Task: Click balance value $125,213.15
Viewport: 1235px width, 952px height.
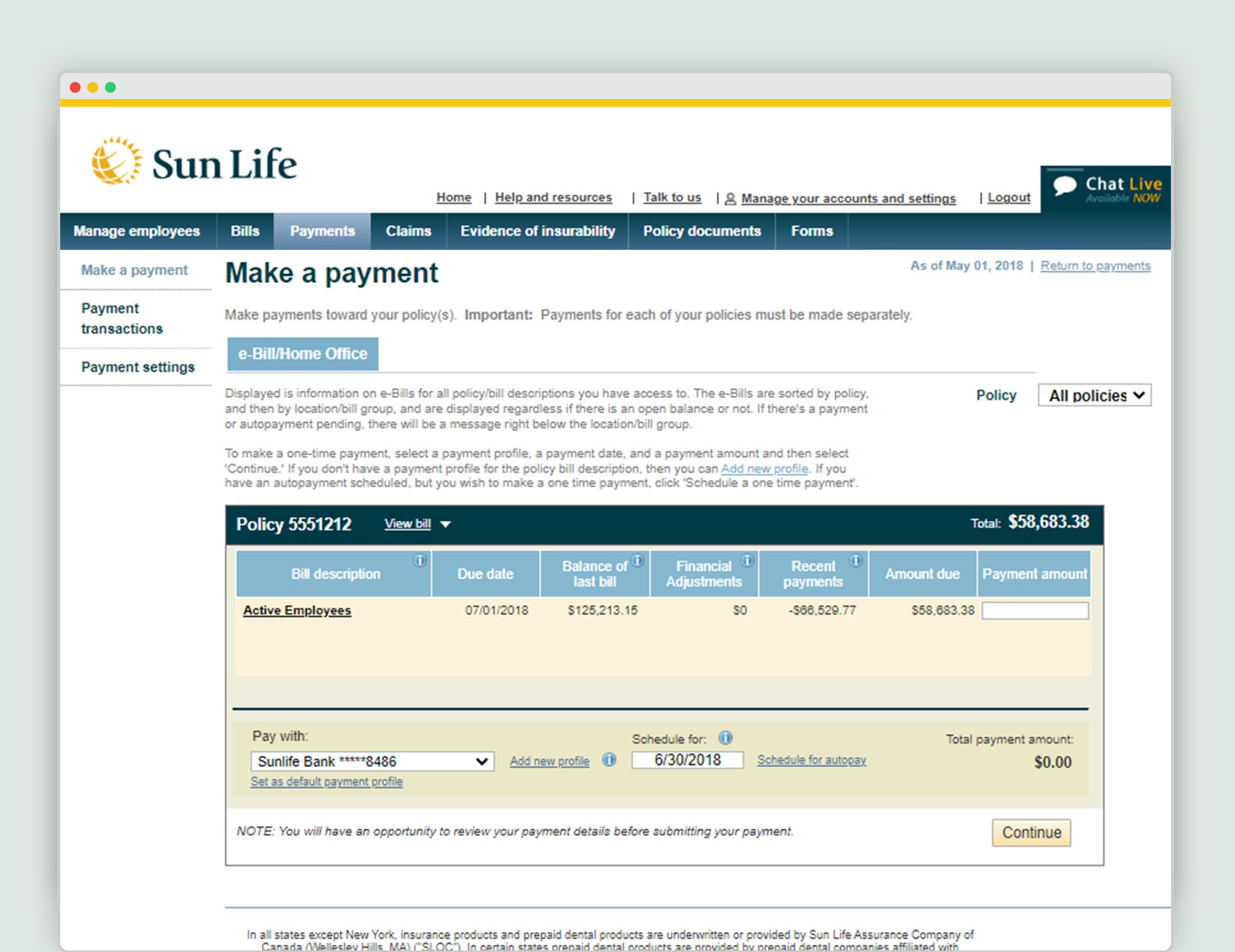Action: (603, 610)
